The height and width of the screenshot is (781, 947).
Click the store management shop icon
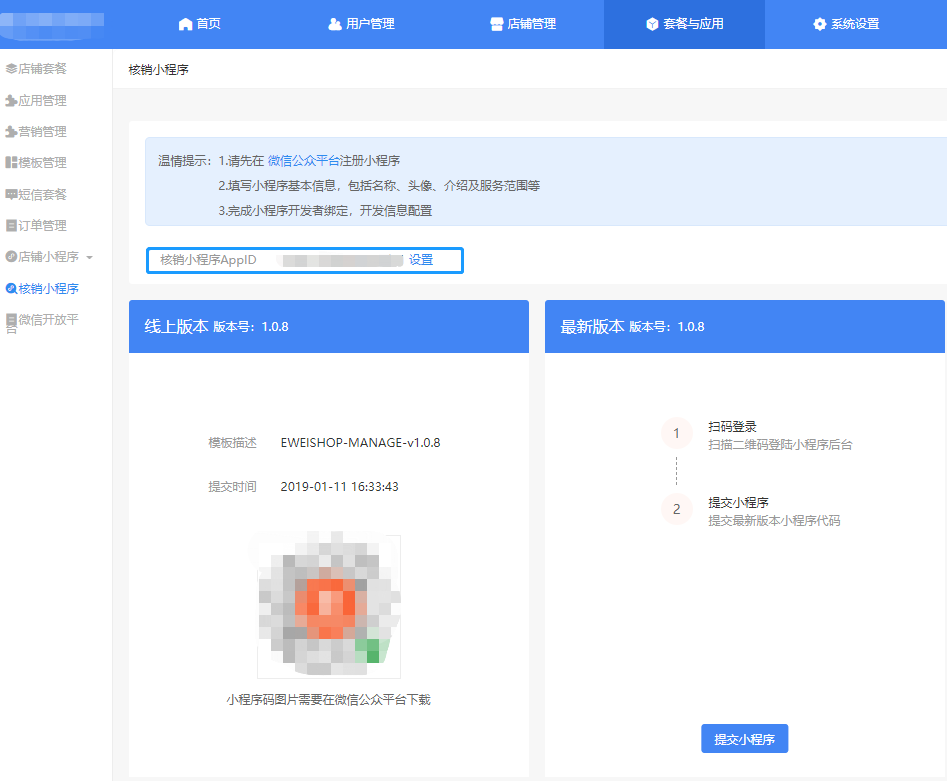tap(497, 24)
